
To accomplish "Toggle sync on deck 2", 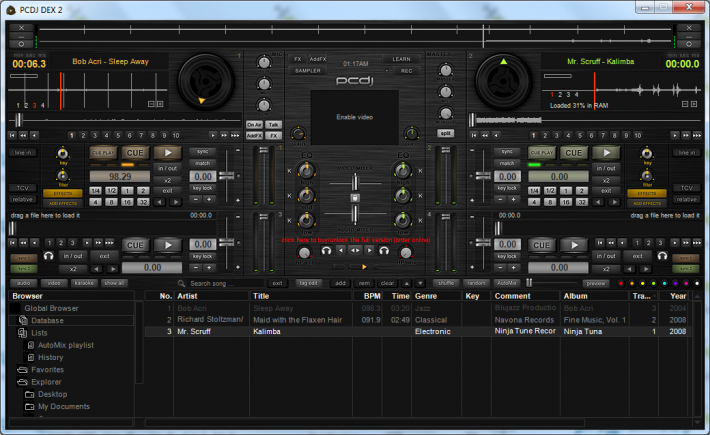I will [x=507, y=152].
